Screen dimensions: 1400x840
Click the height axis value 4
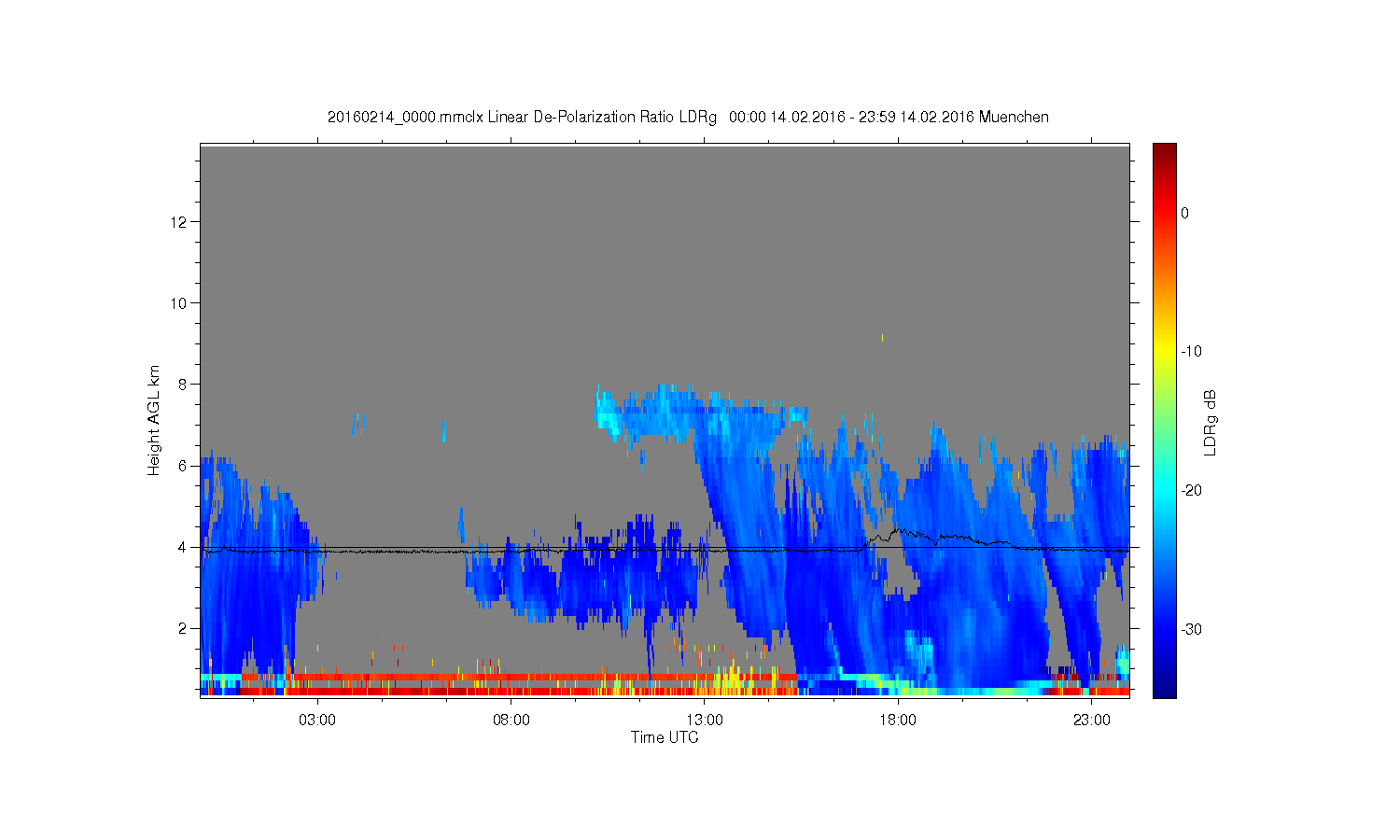pos(184,547)
